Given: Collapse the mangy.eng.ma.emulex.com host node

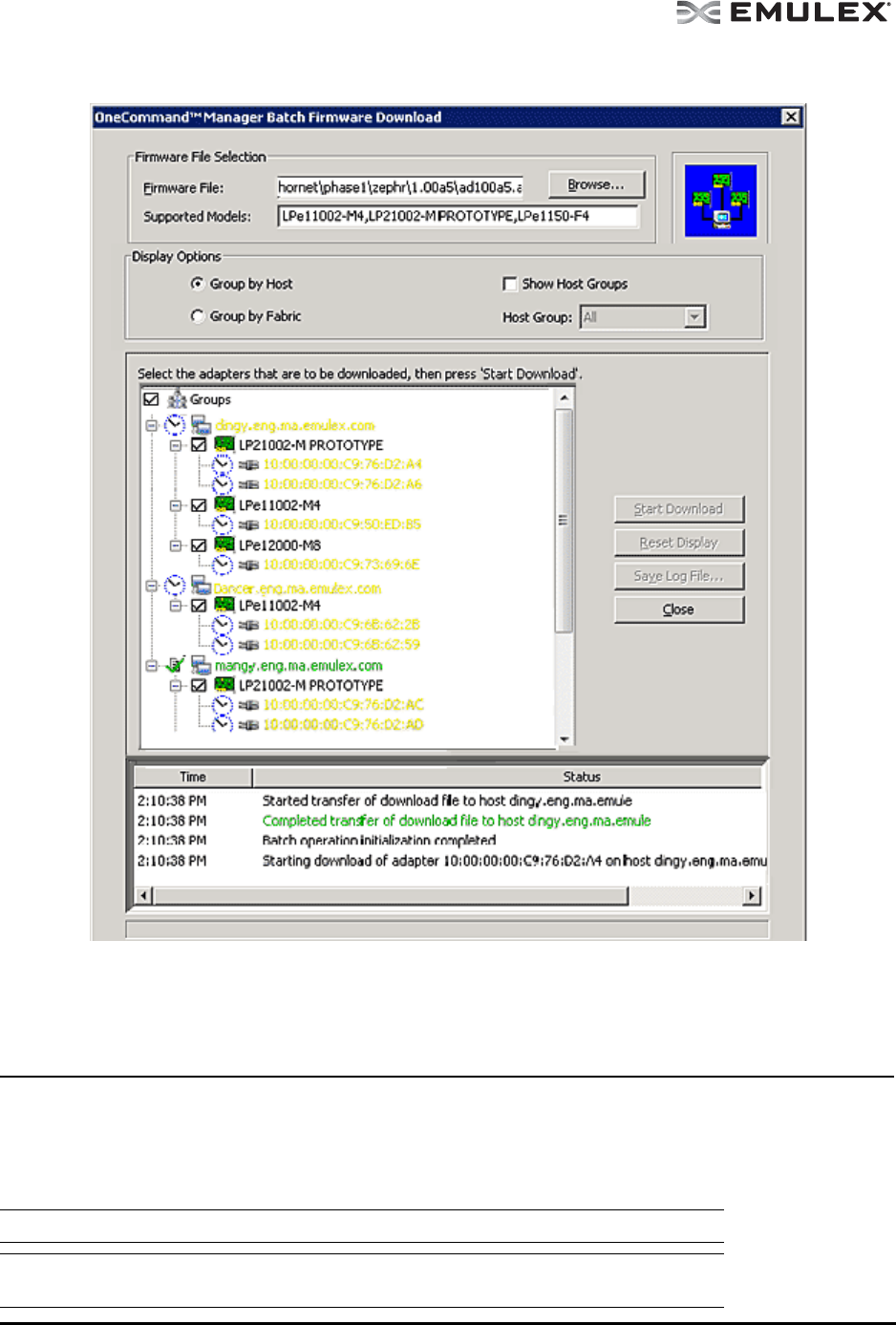Looking at the screenshot, I should pos(151,665).
